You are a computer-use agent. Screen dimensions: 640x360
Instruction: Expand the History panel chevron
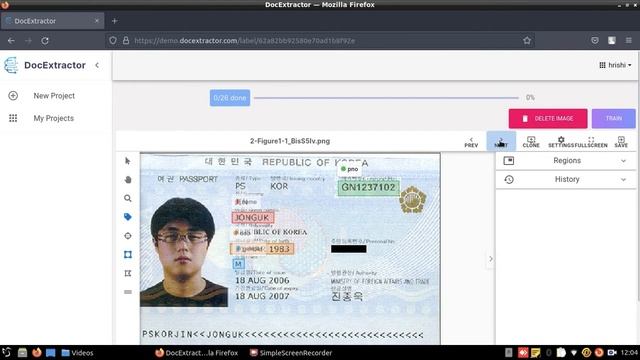tap(623, 180)
